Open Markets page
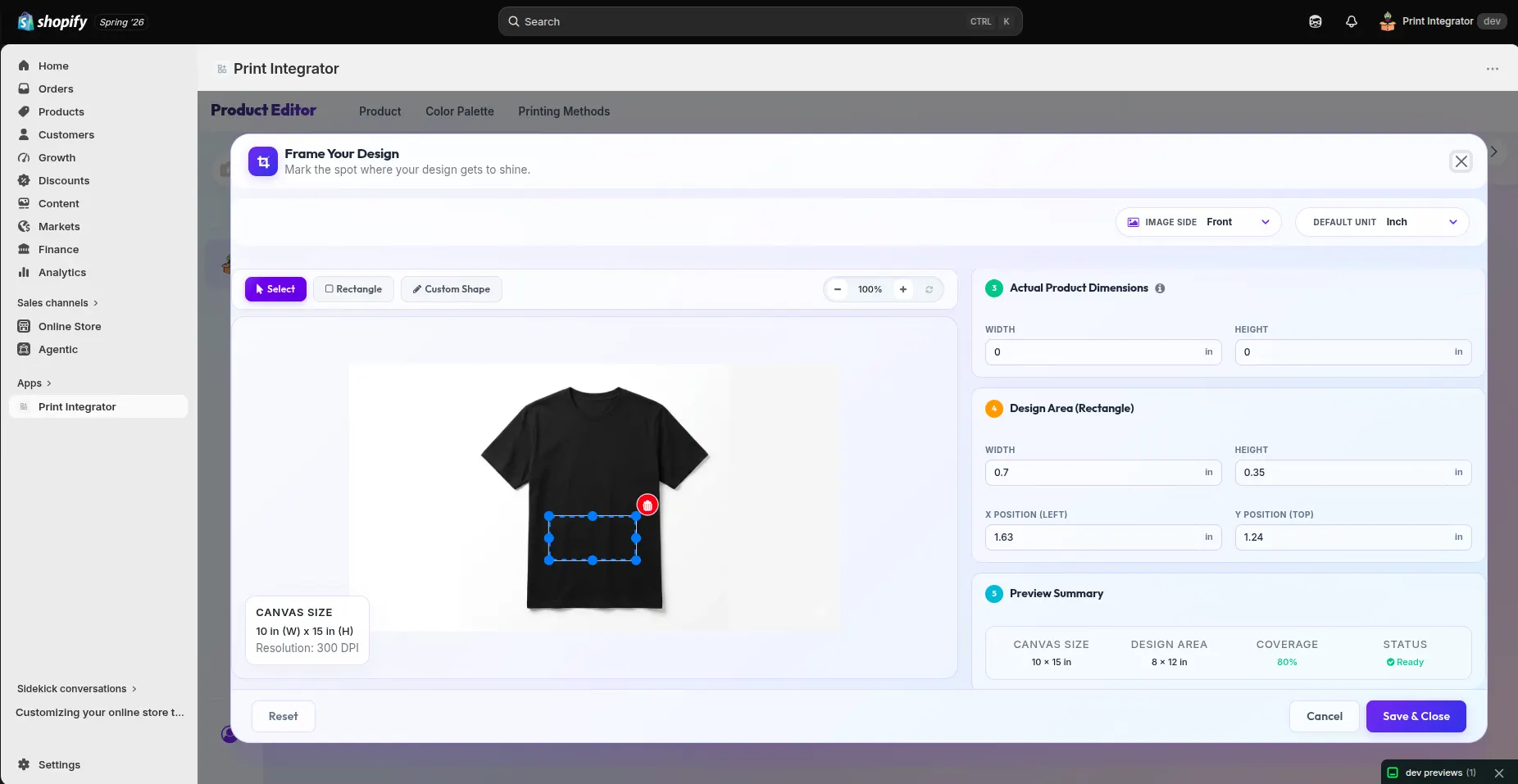1518x784 pixels. [59, 226]
